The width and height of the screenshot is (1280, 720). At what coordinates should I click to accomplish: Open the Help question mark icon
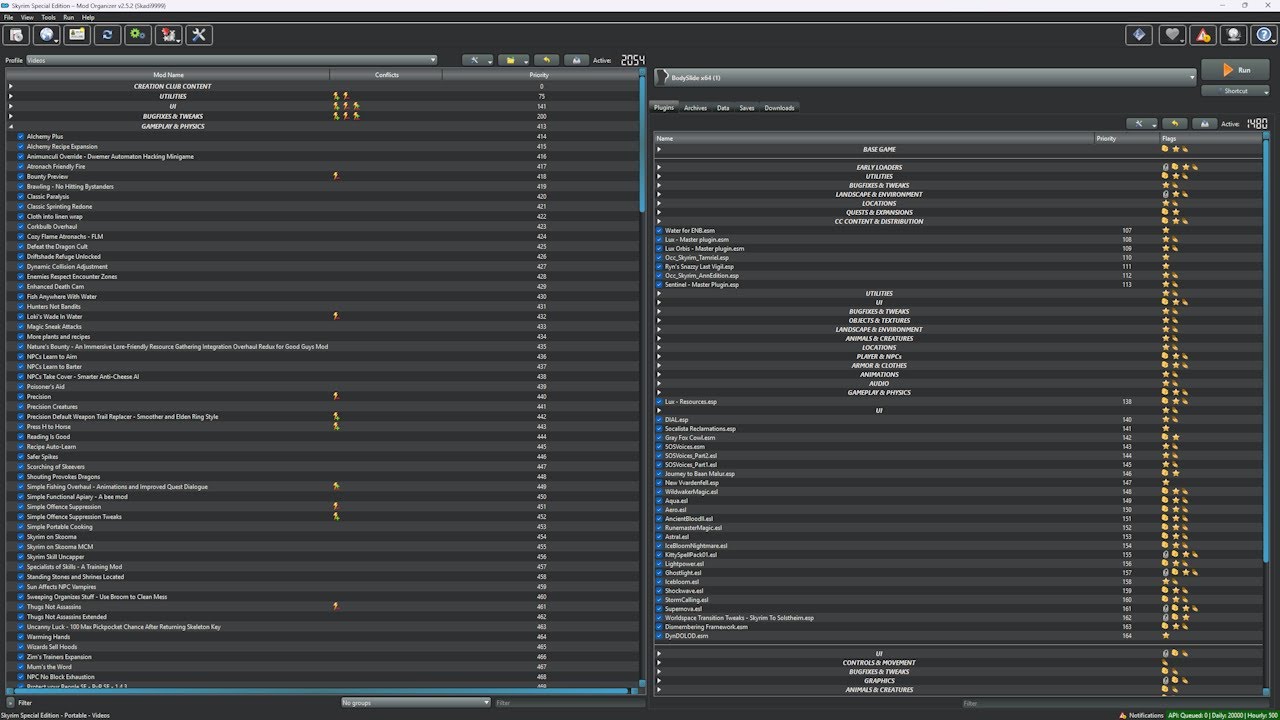tap(1264, 35)
